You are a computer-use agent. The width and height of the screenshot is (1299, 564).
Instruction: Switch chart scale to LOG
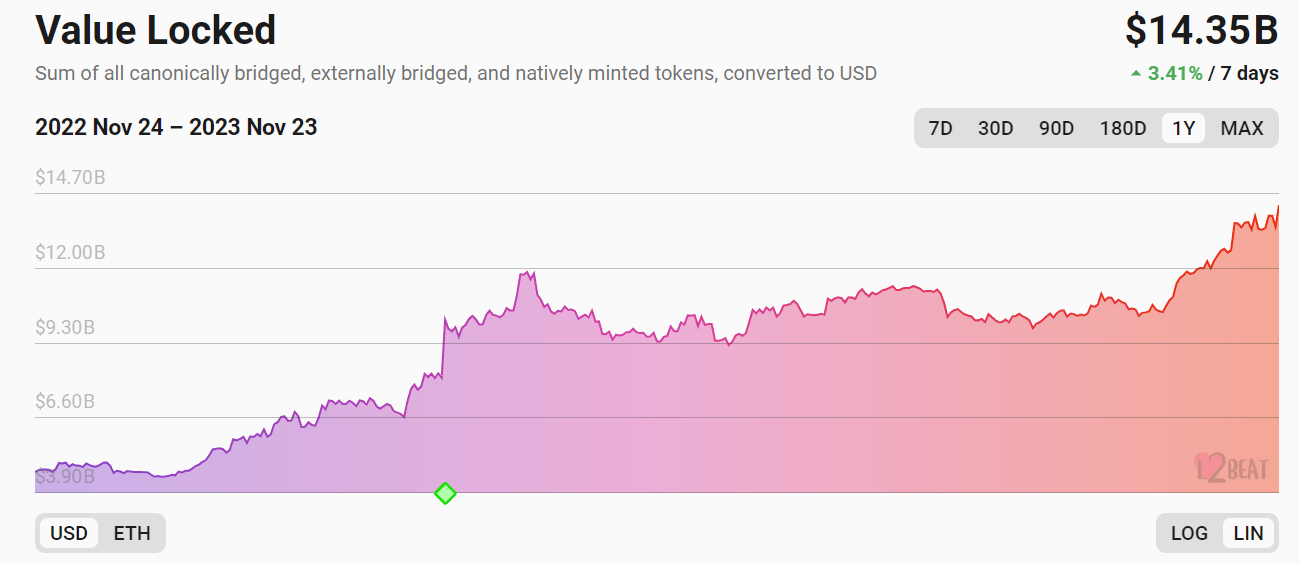[1189, 533]
